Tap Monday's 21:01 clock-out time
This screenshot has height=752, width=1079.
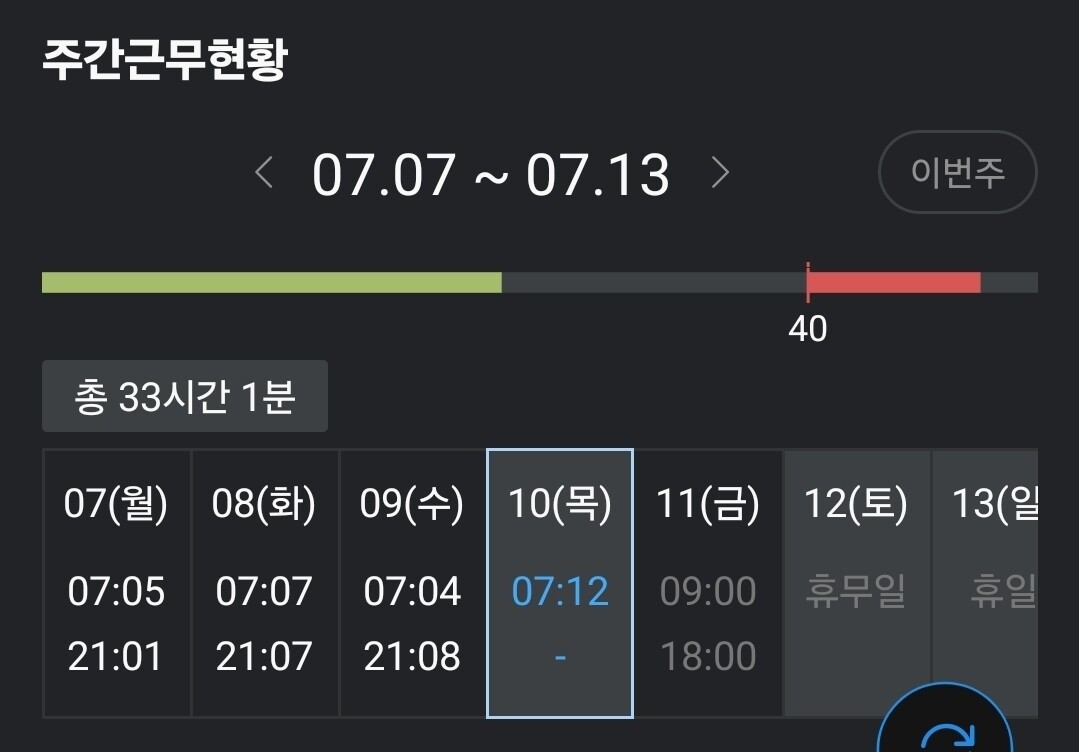[x=116, y=657]
